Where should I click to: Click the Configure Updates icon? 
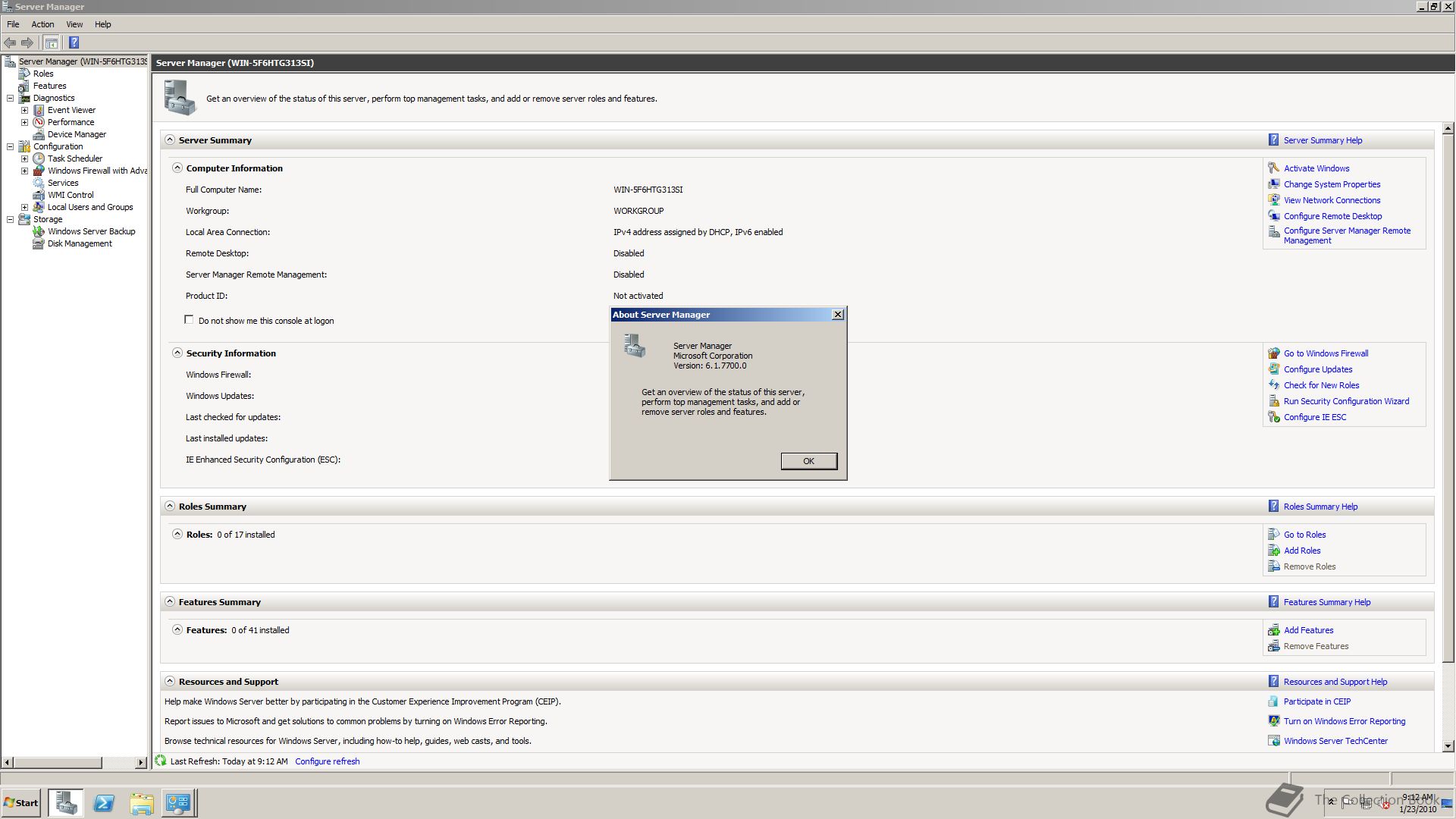point(1274,369)
